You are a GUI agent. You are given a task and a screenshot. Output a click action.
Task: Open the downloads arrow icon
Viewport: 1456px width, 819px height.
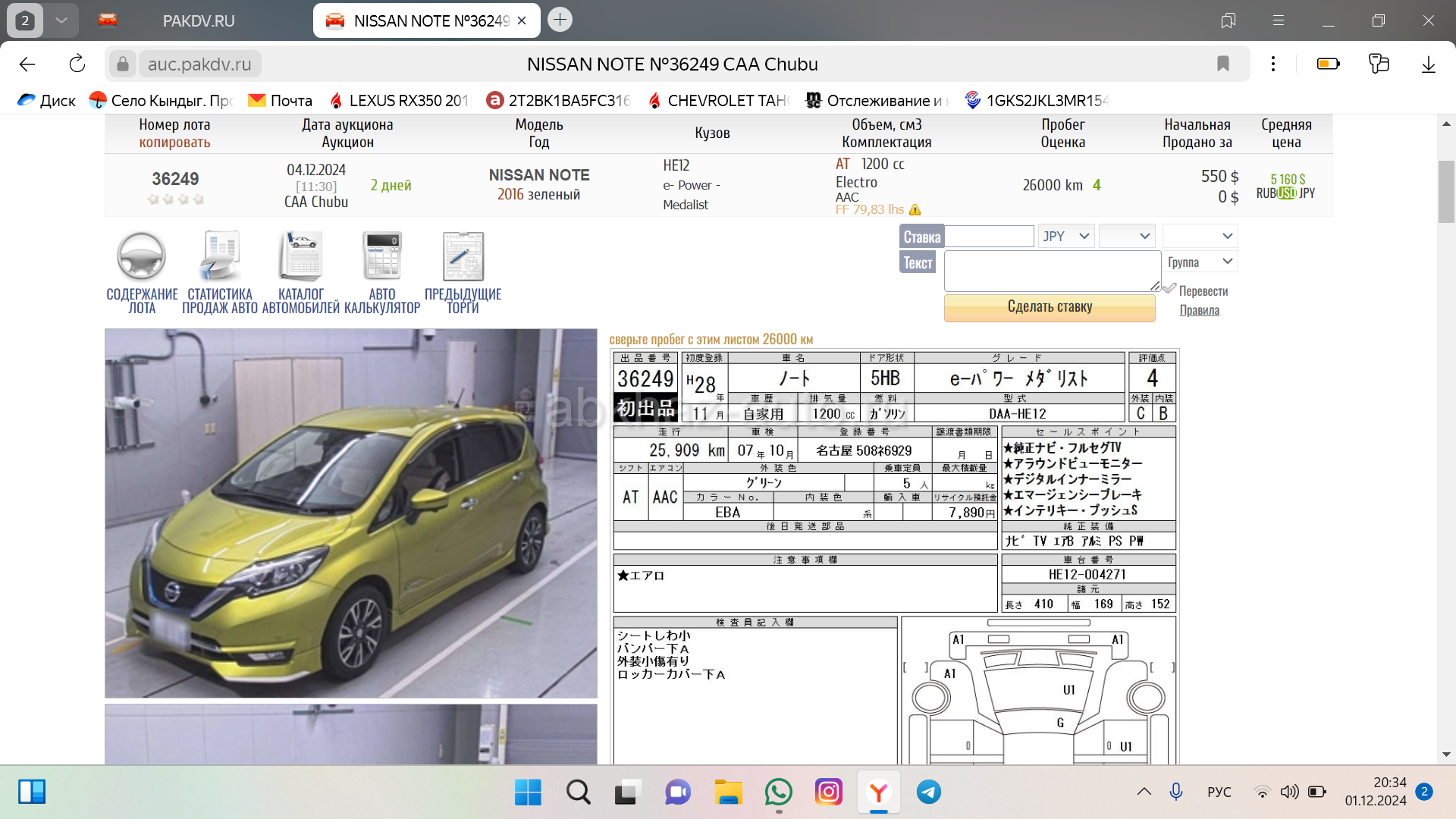click(1429, 64)
